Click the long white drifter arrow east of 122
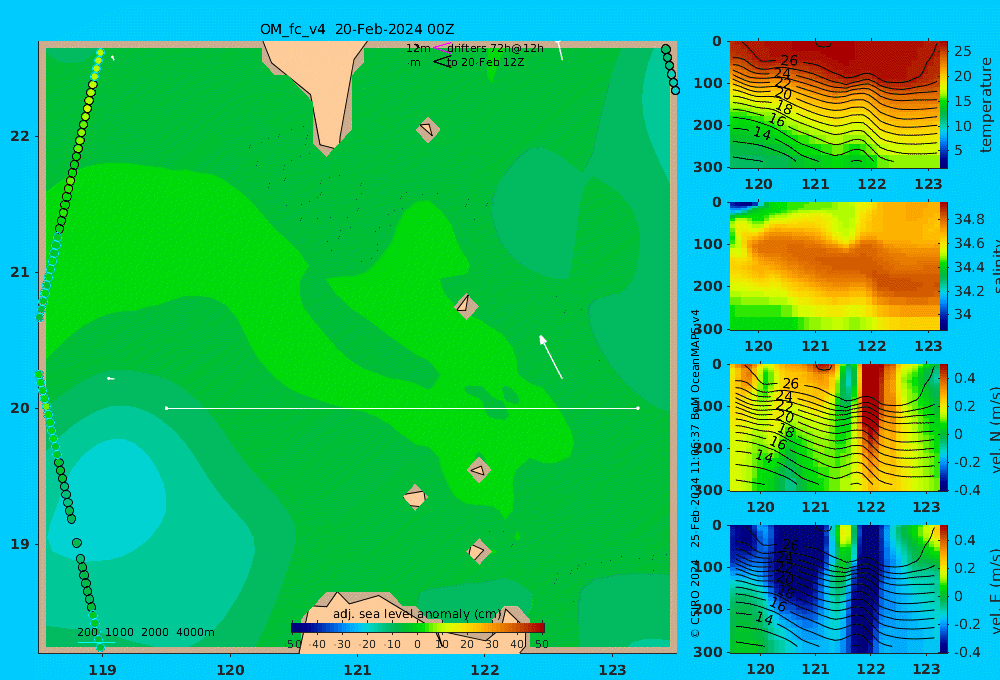 550,357
